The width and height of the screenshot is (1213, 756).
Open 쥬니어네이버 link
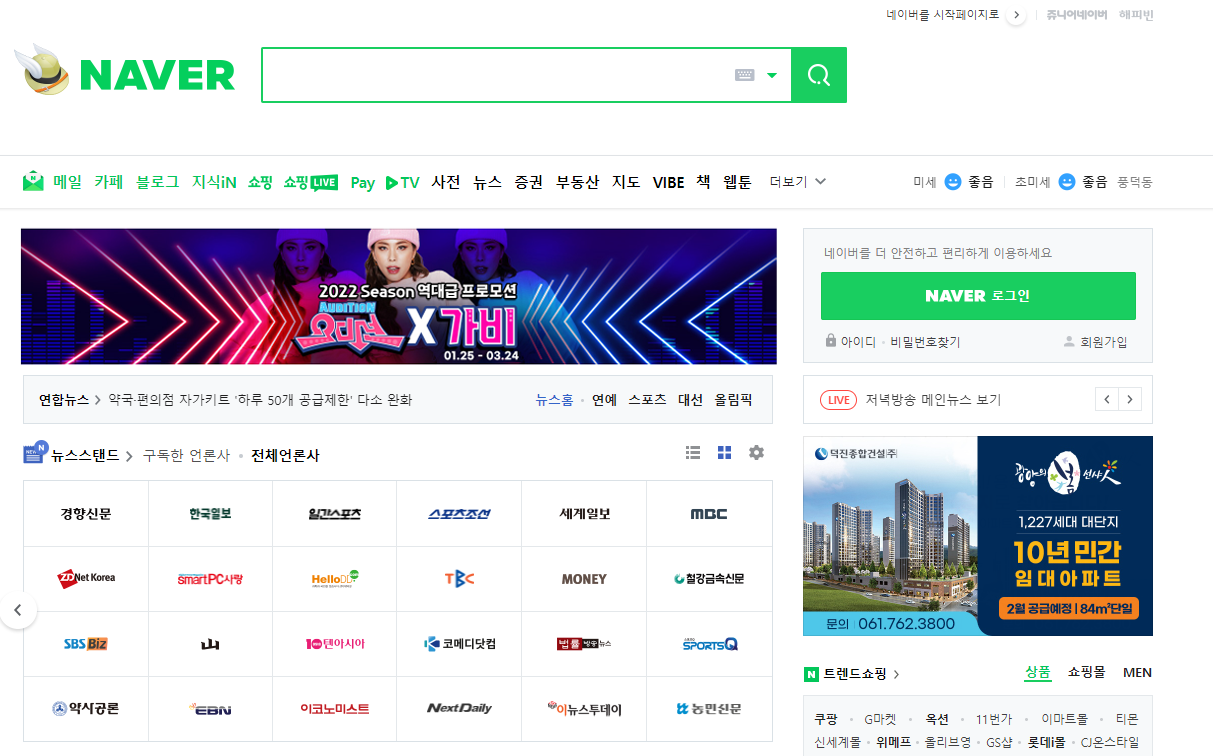pyautogui.click(x=1077, y=15)
